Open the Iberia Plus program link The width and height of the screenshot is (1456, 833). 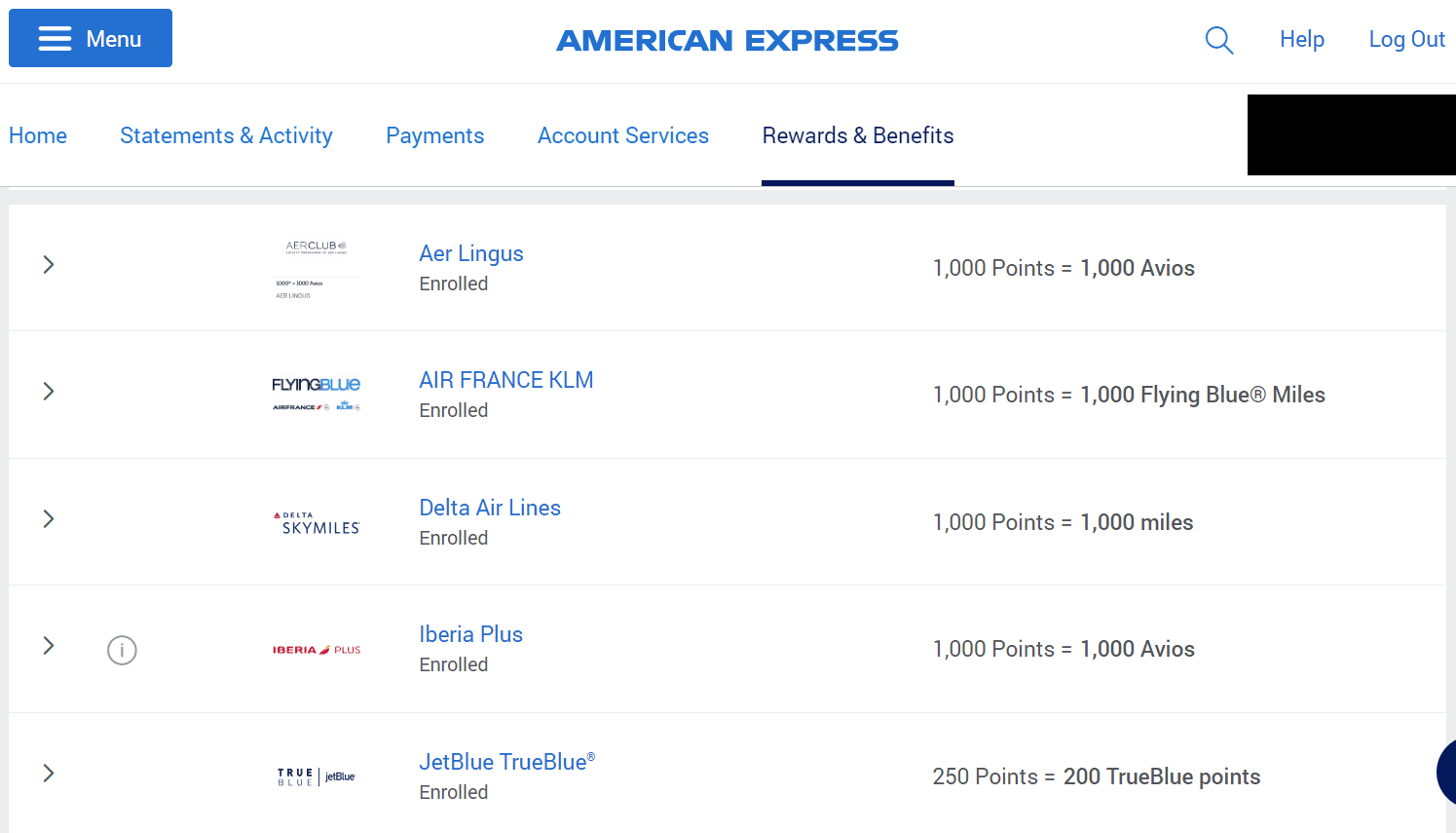[470, 633]
